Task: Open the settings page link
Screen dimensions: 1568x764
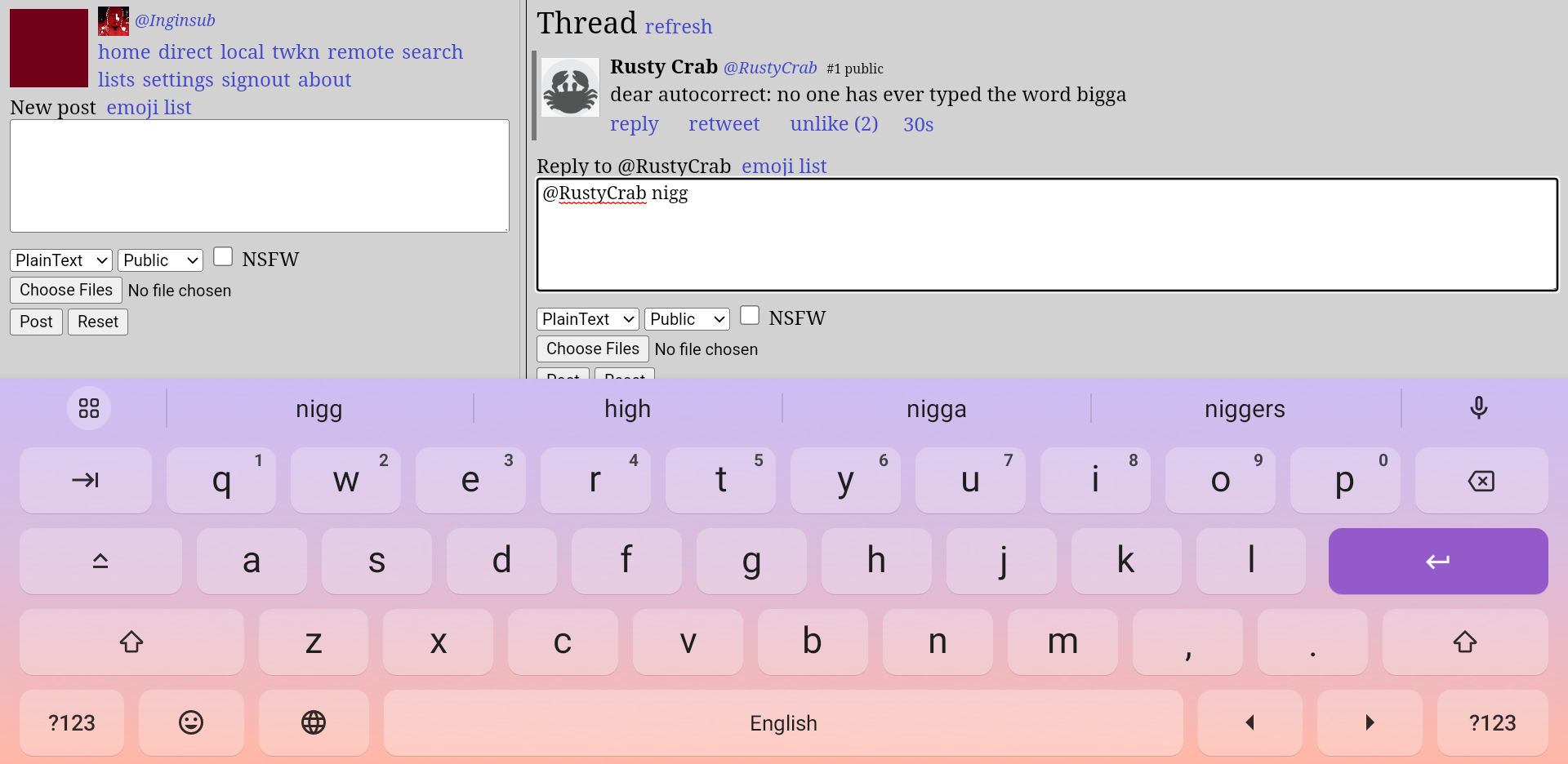Action: [x=177, y=80]
